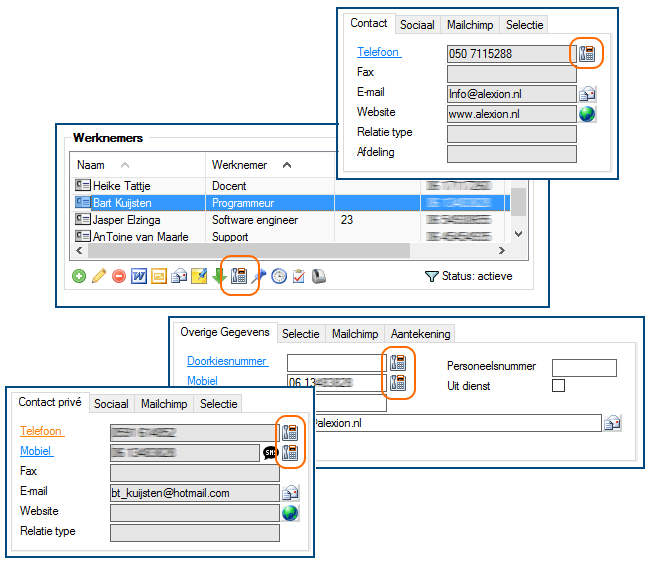
Task: Switch to Mailchimp tab in Contact window
Action: [x=470, y=25]
